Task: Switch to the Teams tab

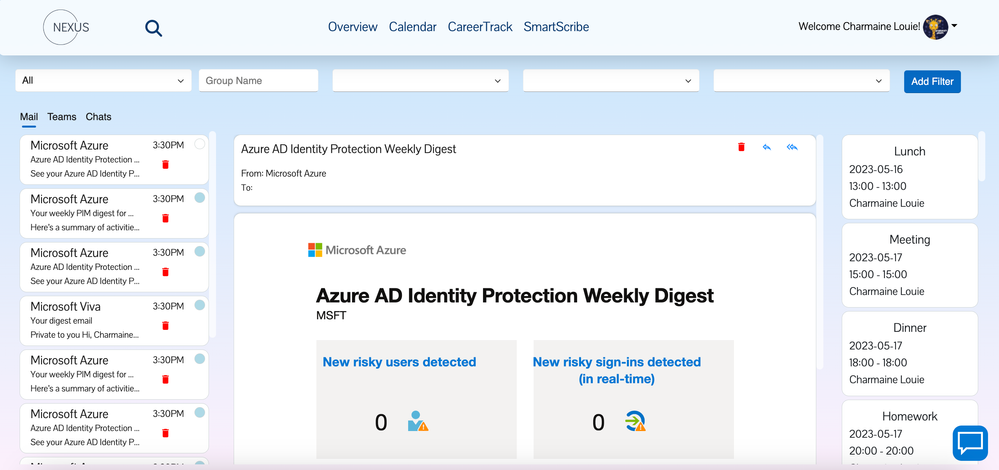Action: pyautogui.click(x=62, y=117)
